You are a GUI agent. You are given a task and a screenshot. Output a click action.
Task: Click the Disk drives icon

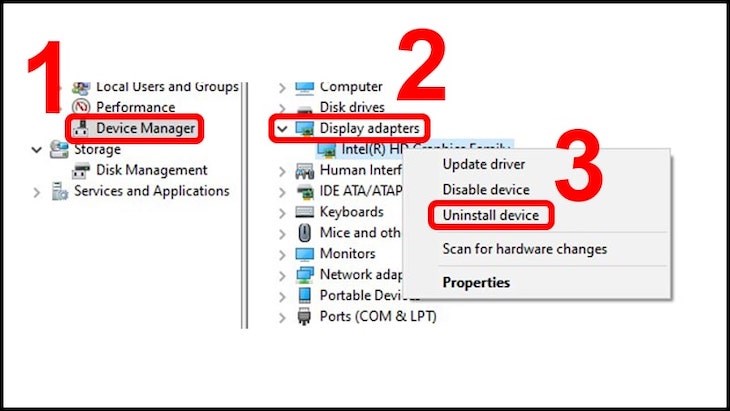305,107
